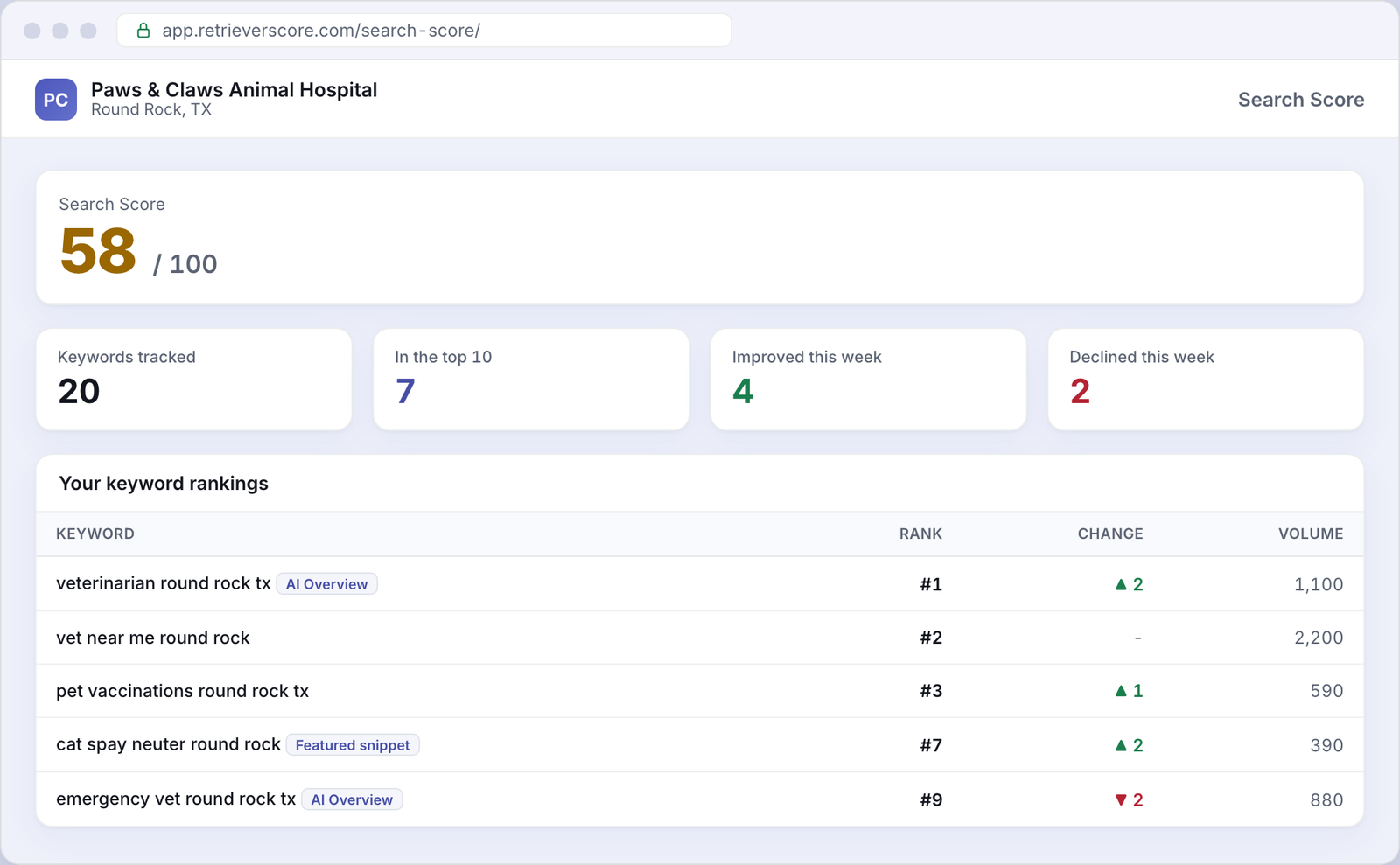The height and width of the screenshot is (865, 1400).
Task: Click the padlock icon in address bar
Action: pyautogui.click(x=143, y=31)
